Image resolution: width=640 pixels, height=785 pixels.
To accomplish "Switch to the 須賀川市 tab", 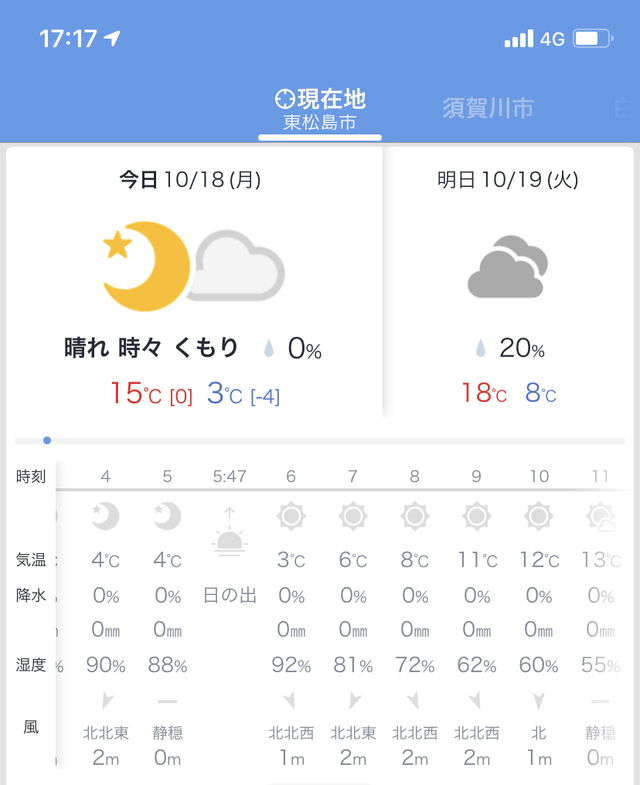I will coord(488,108).
